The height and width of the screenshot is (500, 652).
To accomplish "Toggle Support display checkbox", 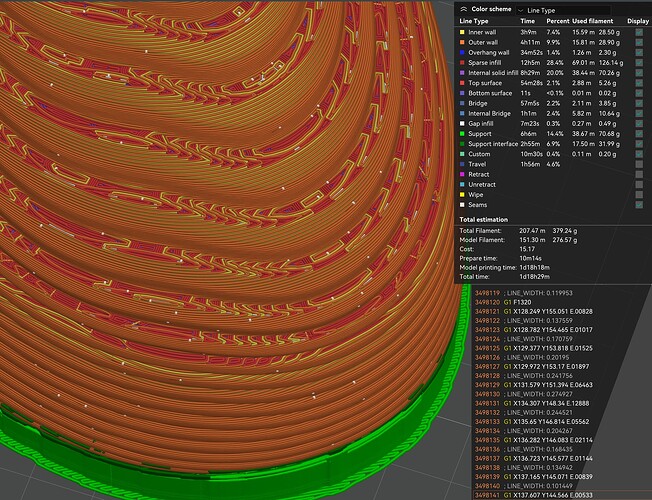I will (639, 134).
